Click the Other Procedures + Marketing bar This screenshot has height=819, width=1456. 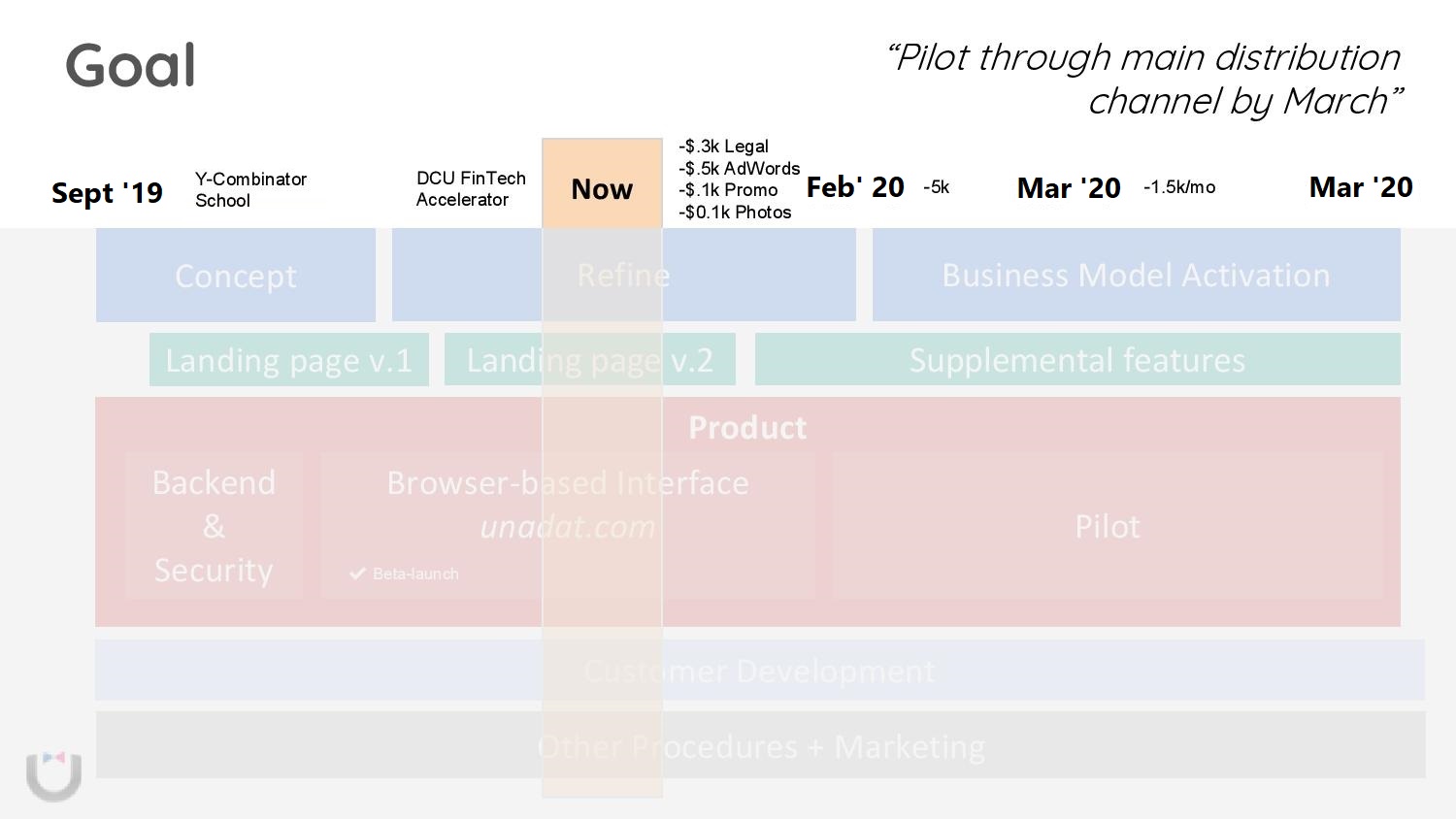(x=761, y=746)
